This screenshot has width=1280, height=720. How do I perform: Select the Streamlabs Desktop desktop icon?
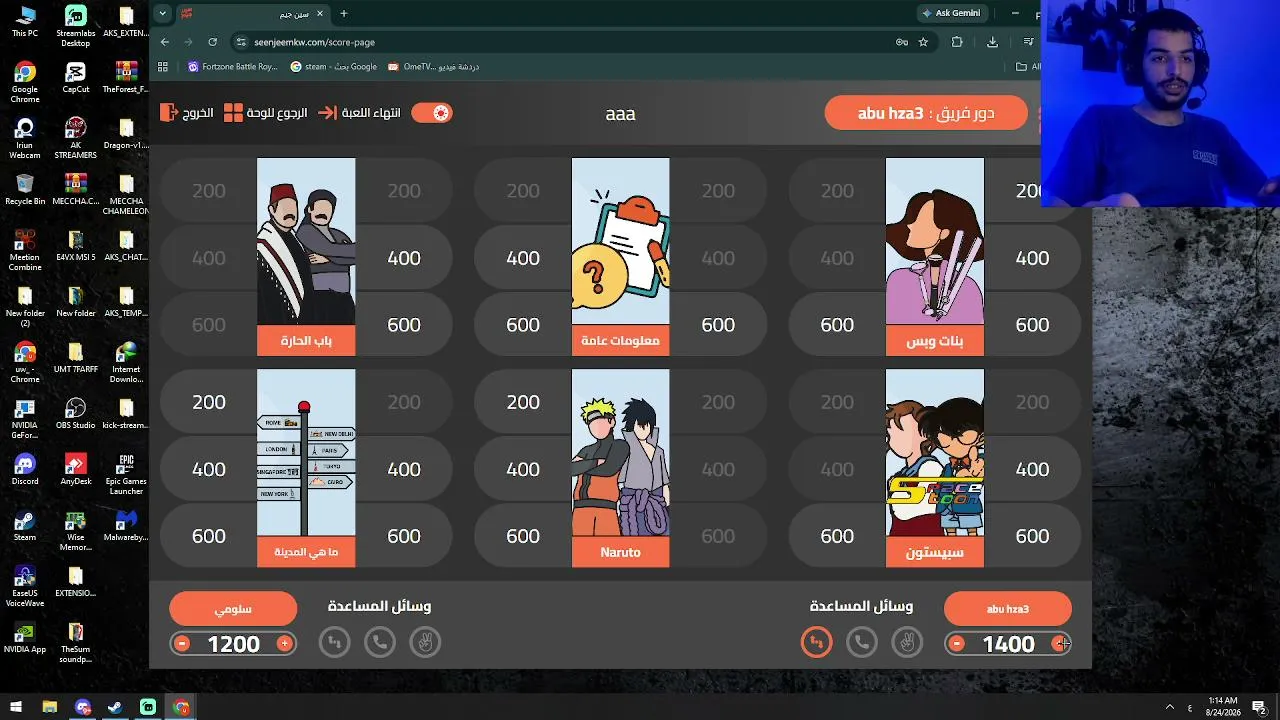pyautogui.click(x=75, y=27)
